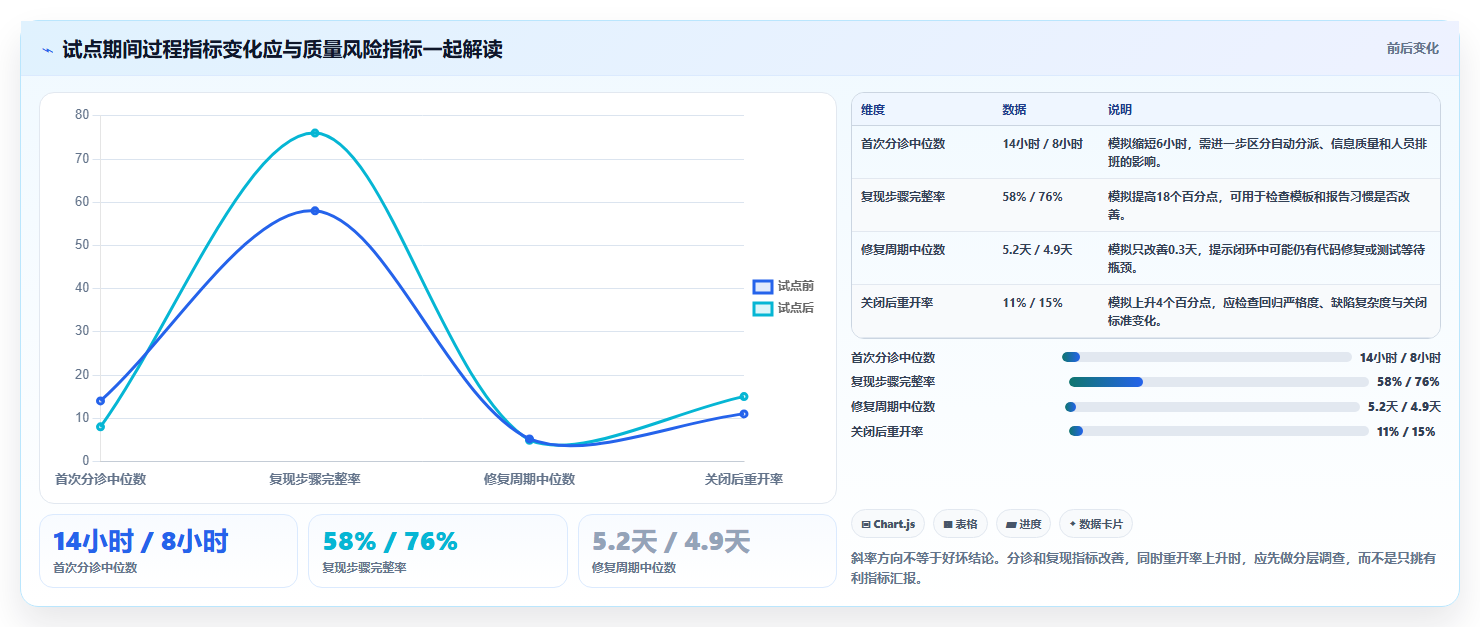
Task: Click the 复现步骤完整率 x-axis label
Action: pyautogui.click(x=315, y=479)
